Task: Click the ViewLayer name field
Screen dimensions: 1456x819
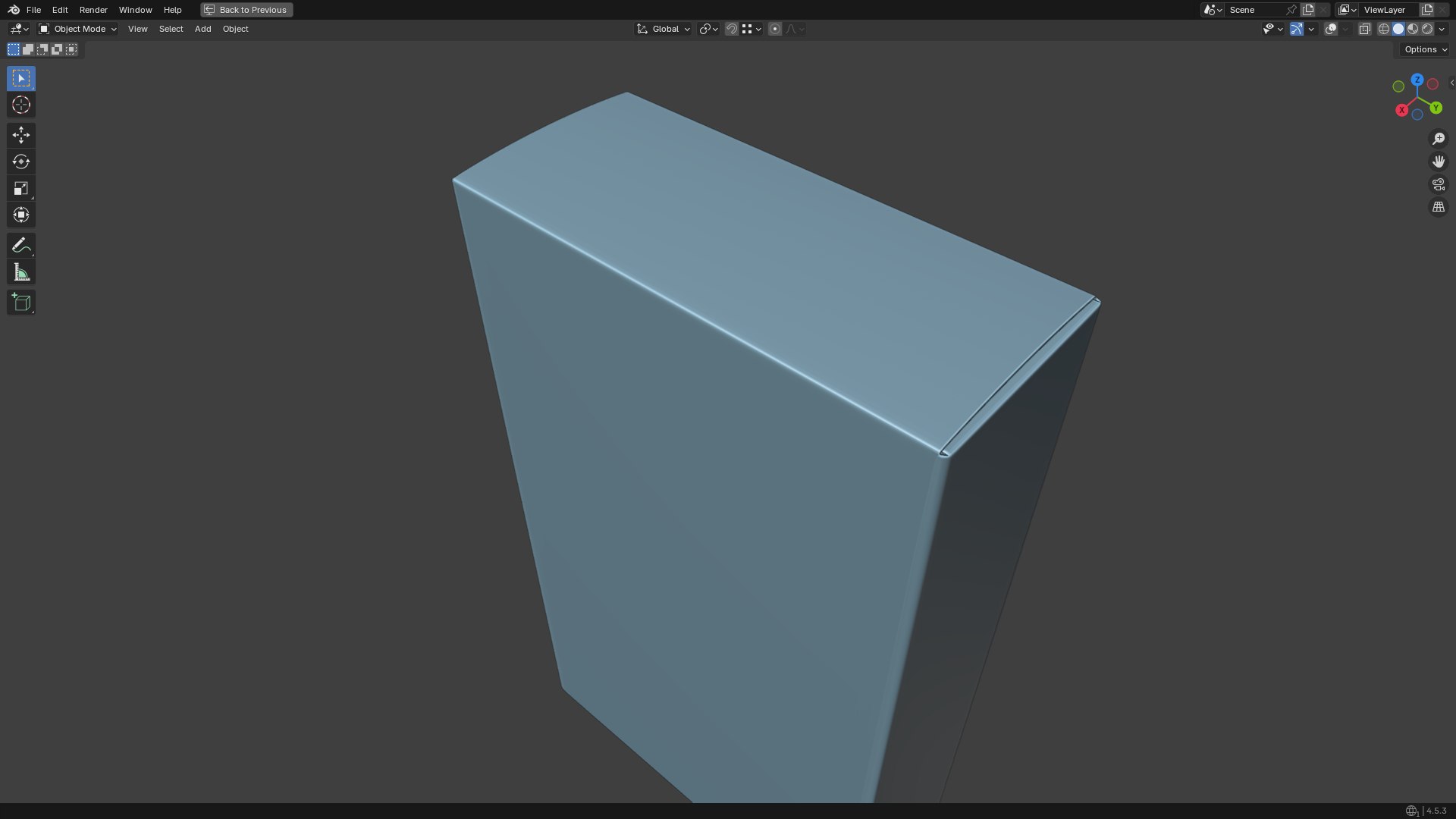Action: 1389,10
